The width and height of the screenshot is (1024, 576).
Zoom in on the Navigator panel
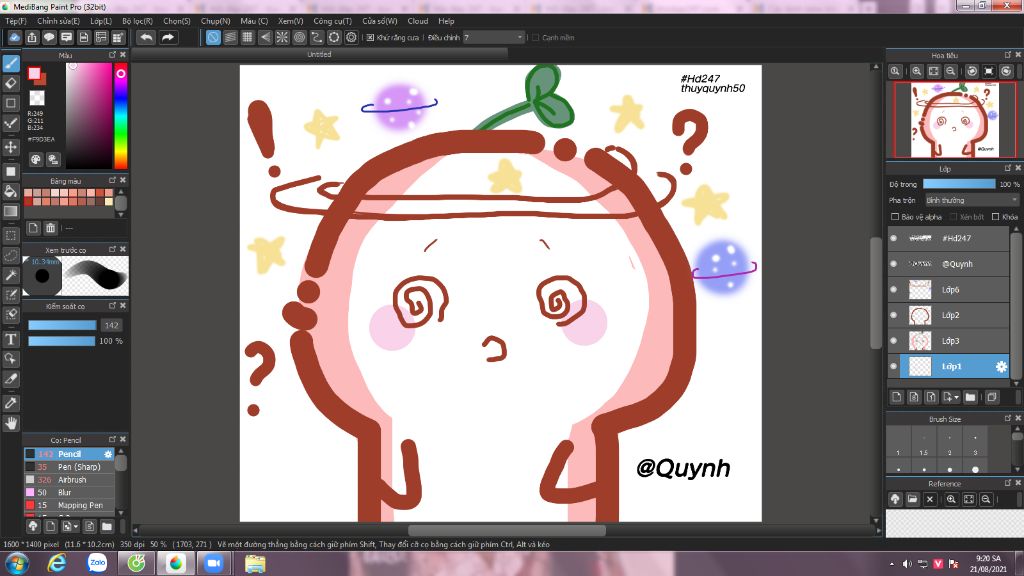click(x=917, y=71)
